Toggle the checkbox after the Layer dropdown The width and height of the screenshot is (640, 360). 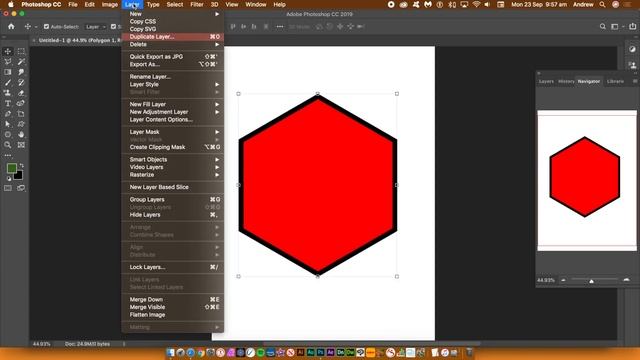[x=113, y=27]
